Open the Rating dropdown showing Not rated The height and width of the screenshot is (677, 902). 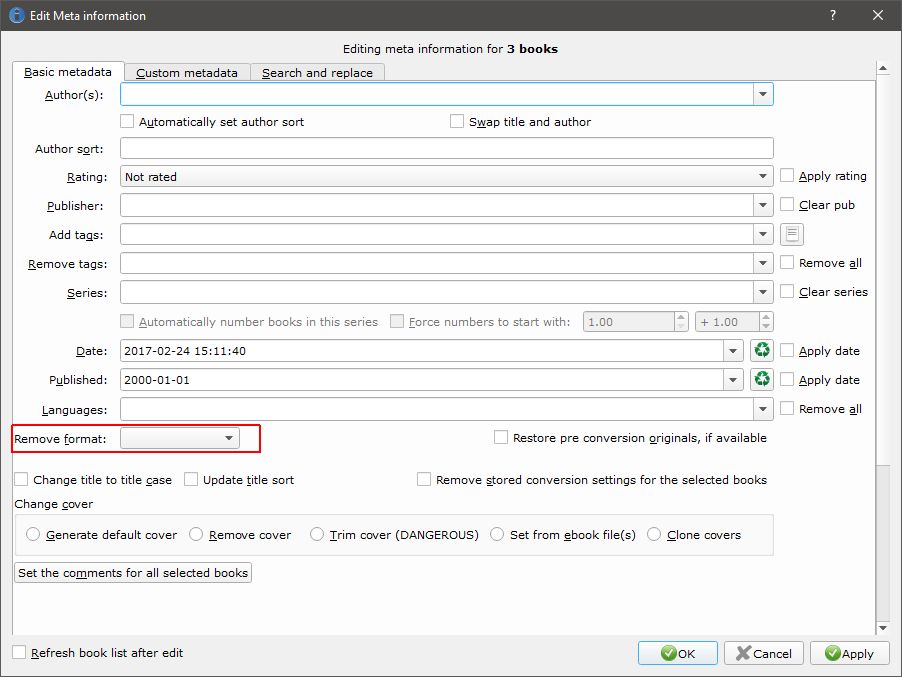[x=446, y=176]
